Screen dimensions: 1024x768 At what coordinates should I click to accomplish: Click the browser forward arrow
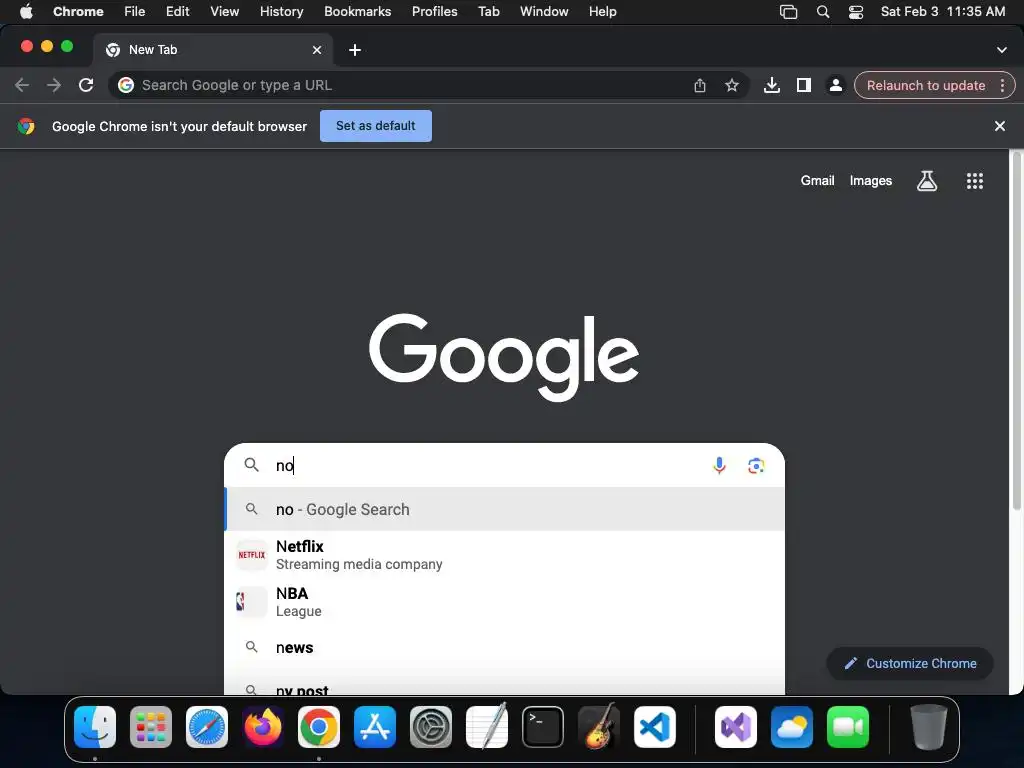pos(54,85)
